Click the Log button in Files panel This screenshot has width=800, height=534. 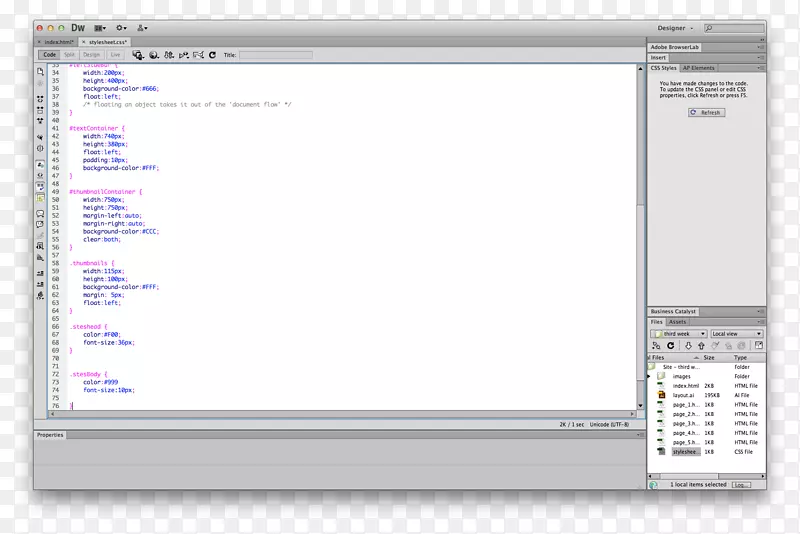741,485
